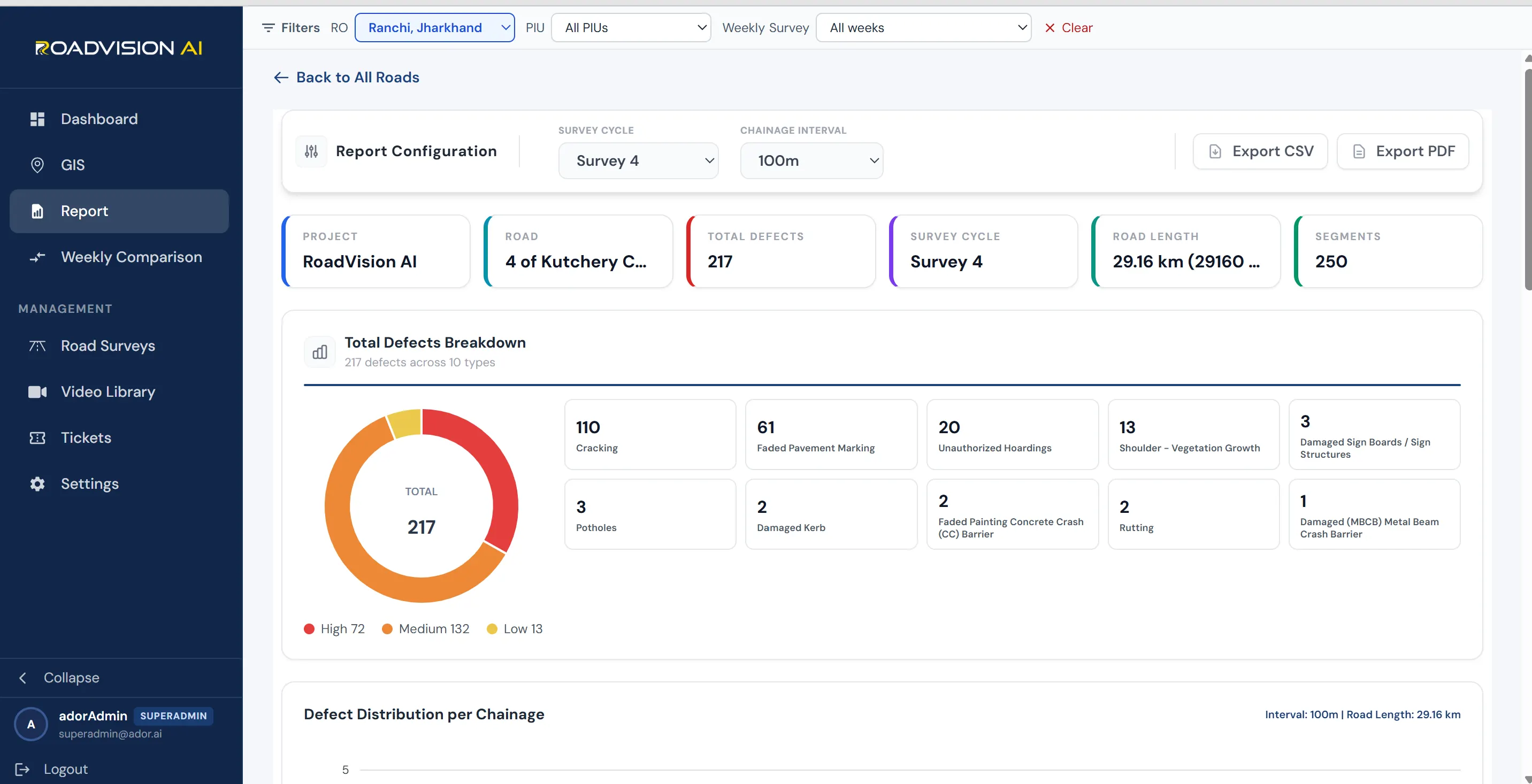
Task: Click the Collapse chevron icon in sidebar
Action: click(22, 678)
